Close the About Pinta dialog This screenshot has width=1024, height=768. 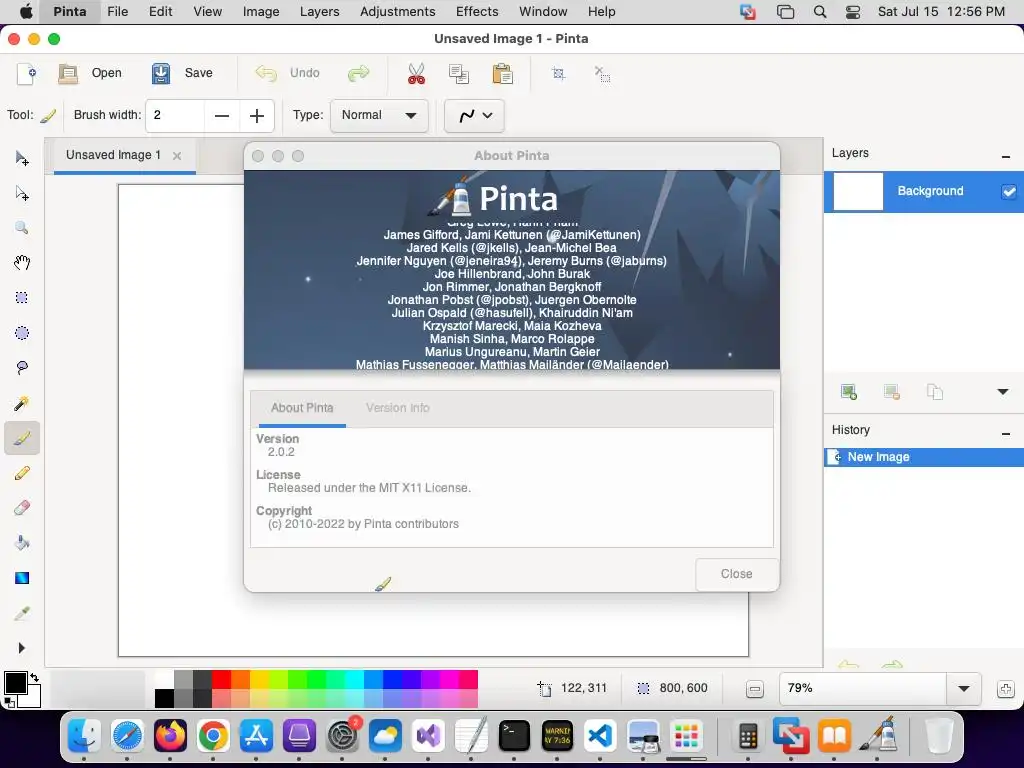click(737, 574)
